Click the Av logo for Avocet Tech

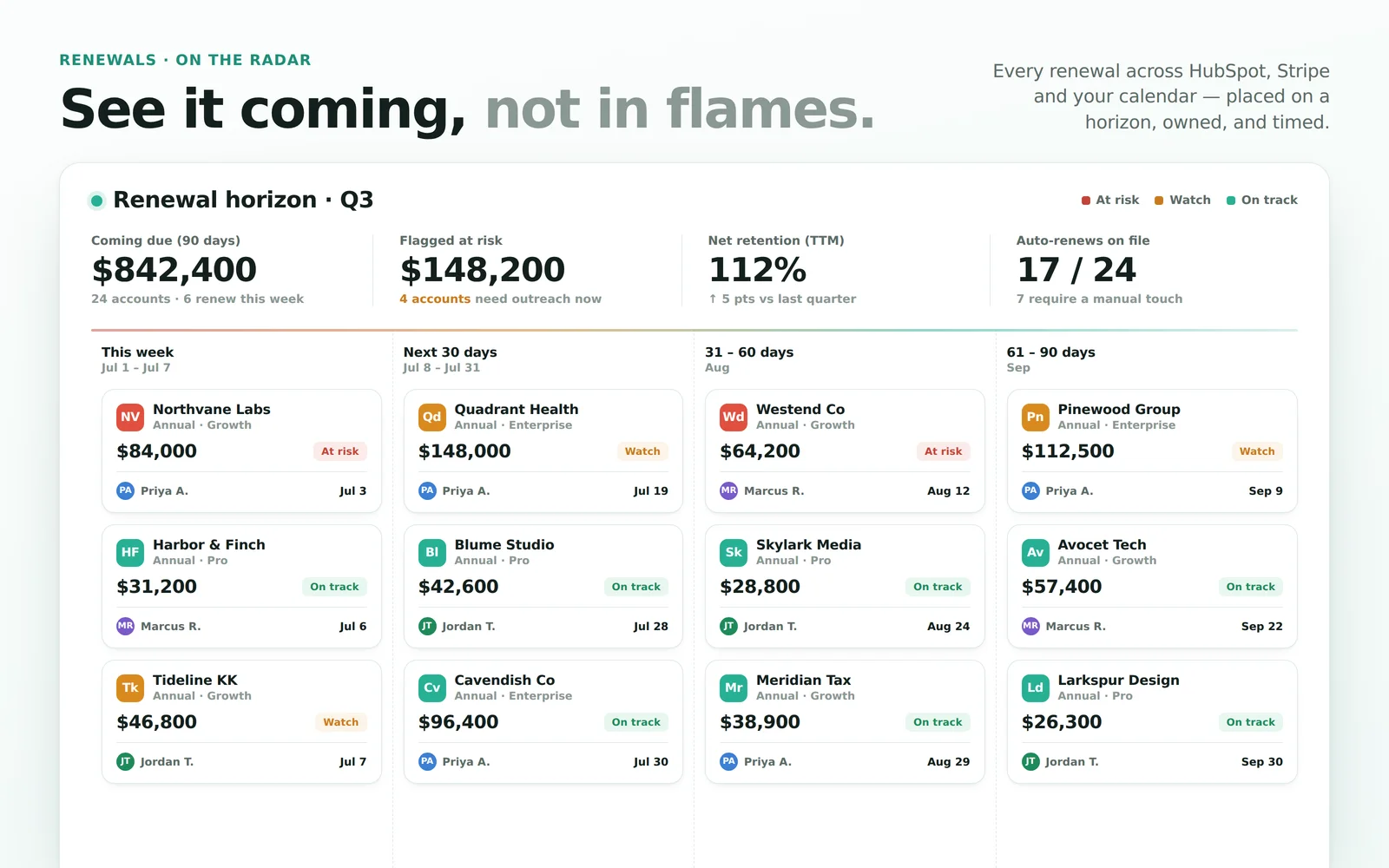coord(1035,552)
